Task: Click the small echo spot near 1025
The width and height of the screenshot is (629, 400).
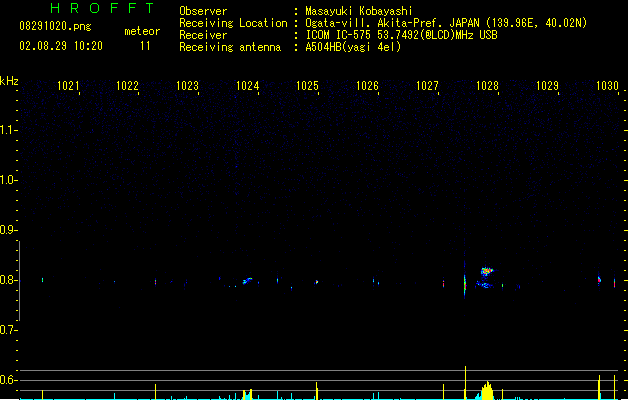Action: pyautogui.click(x=317, y=282)
